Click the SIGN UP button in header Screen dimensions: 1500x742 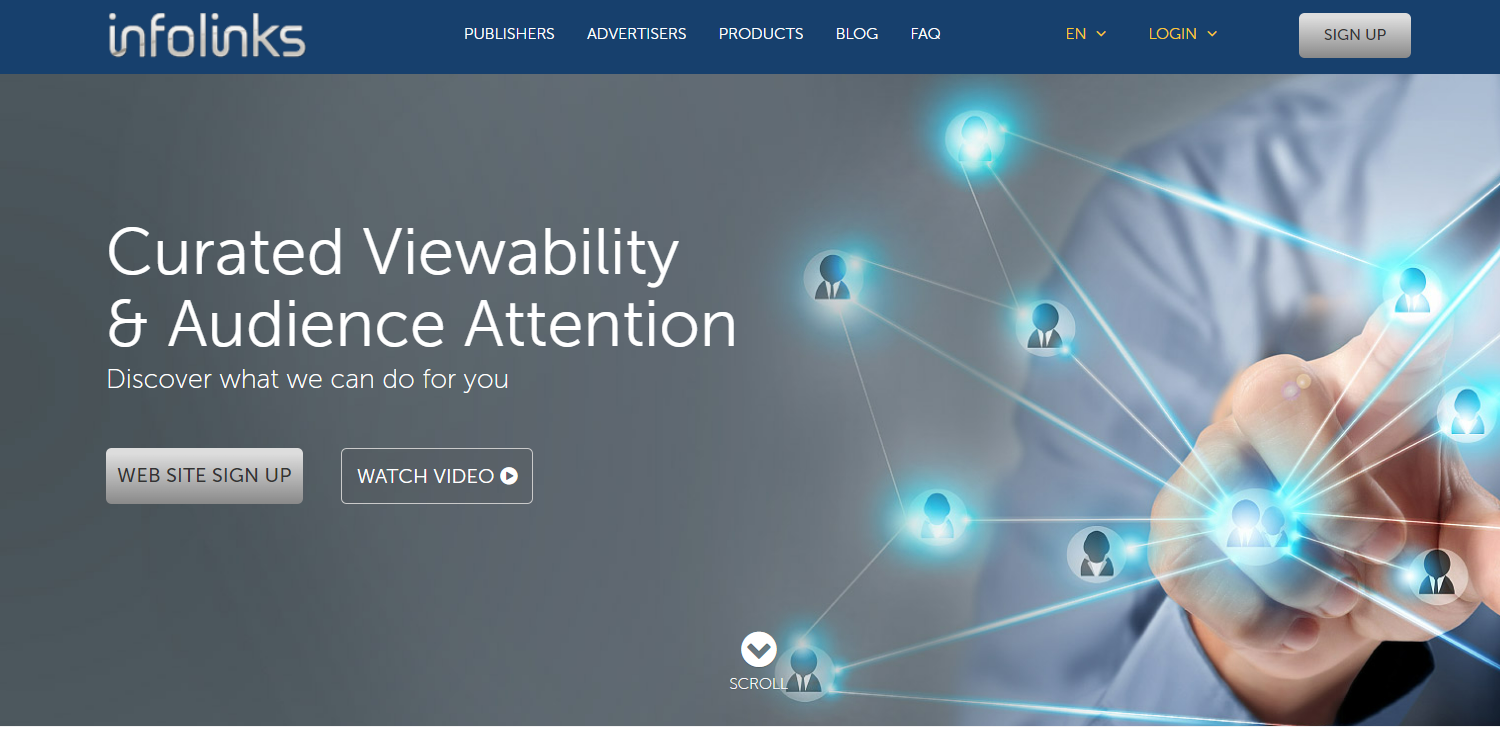1355,35
